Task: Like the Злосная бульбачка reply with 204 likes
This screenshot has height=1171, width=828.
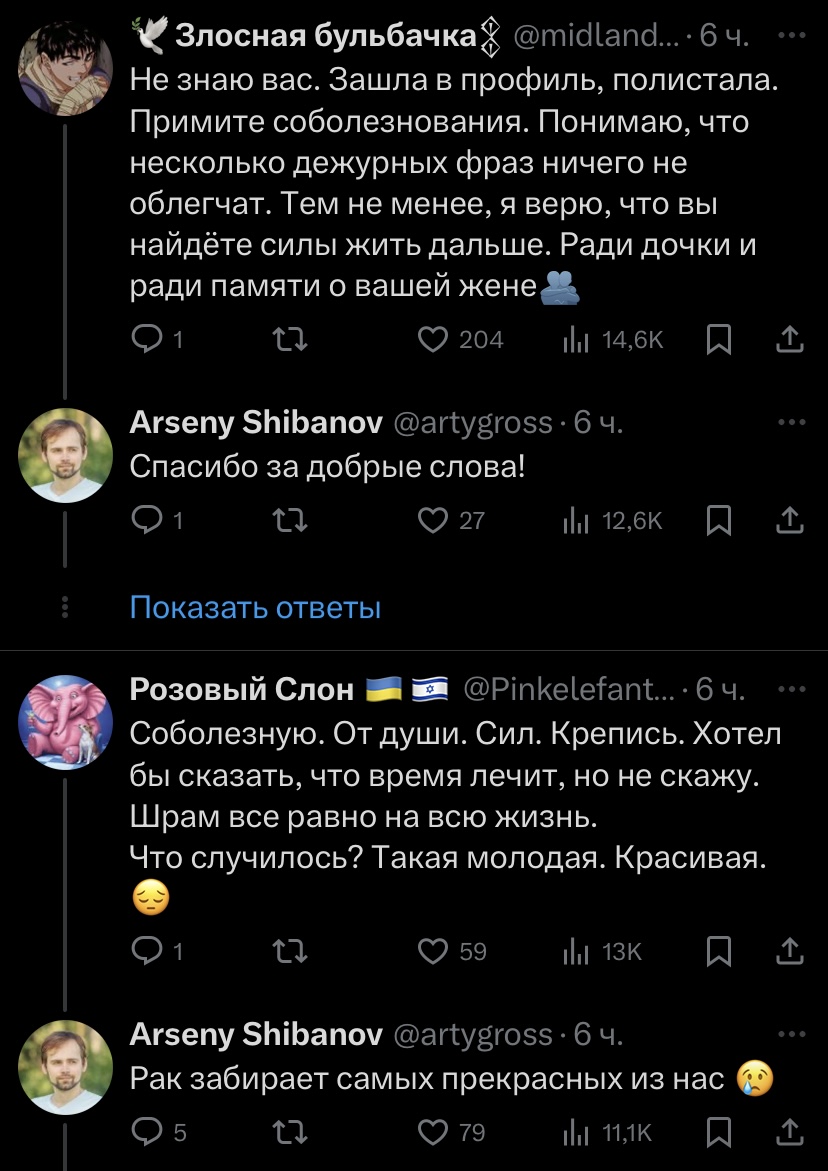Action: [x=432, y=340]
